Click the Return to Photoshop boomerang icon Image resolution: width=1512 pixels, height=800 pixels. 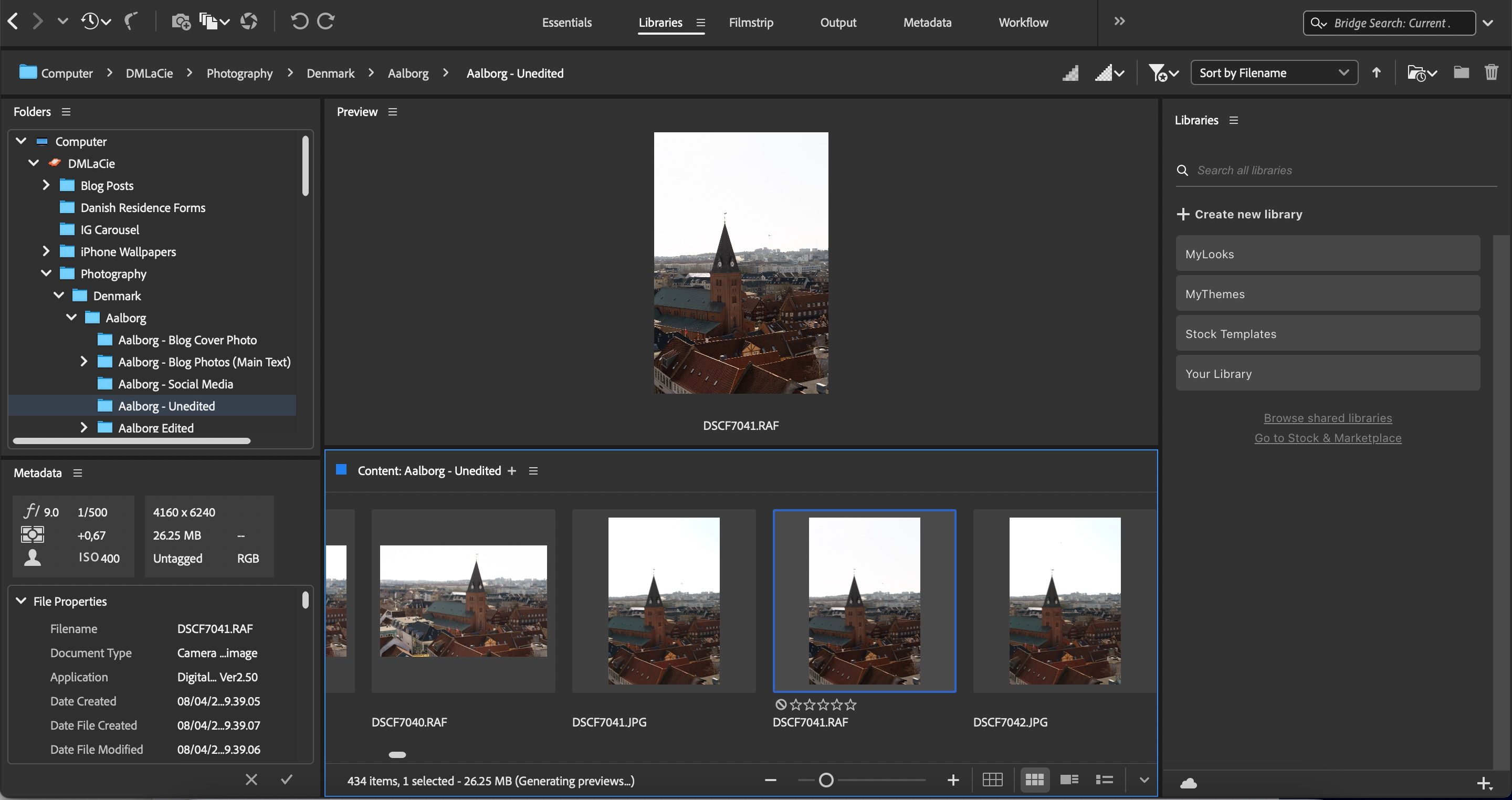[130, 21]
